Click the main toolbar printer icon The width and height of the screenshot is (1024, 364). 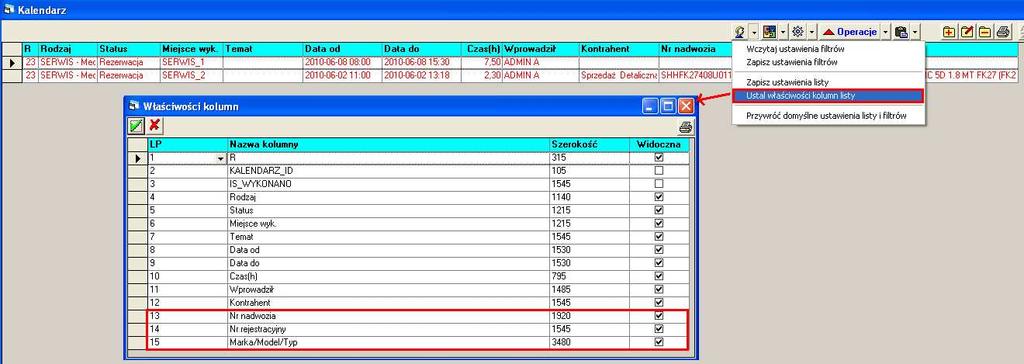point(1003,31)
